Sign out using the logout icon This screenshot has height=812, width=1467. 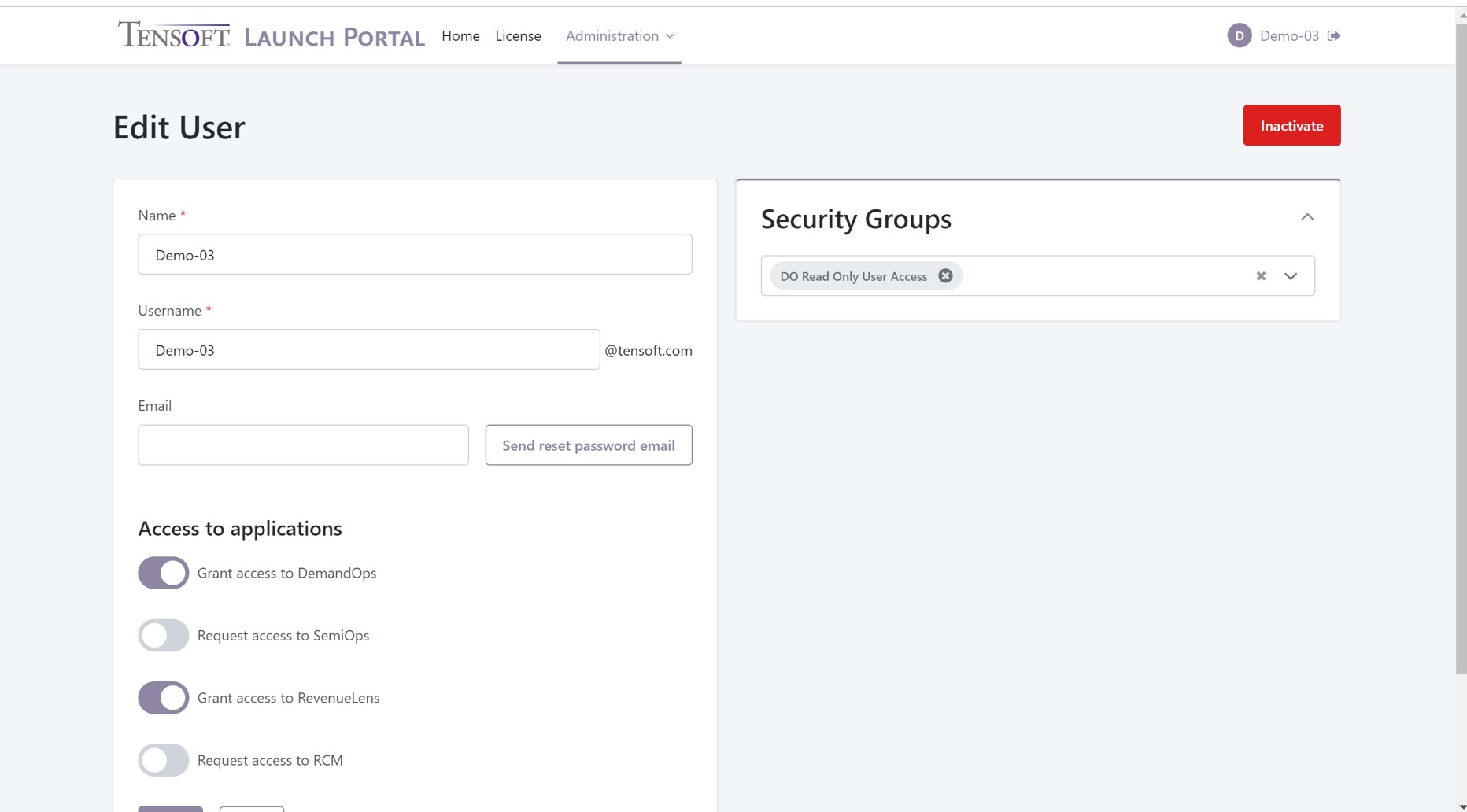[1334, 35]
